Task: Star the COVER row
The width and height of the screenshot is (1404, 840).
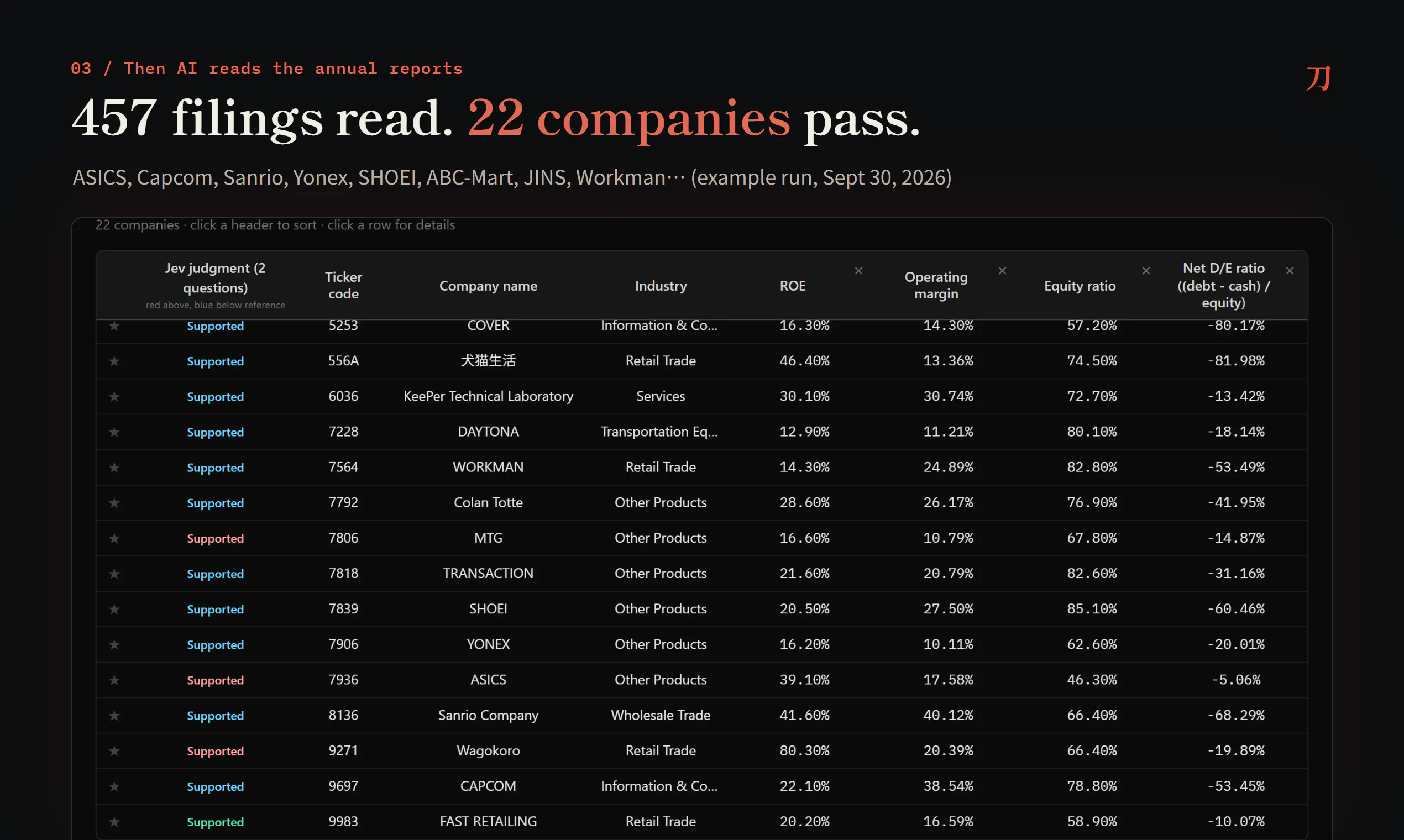Action: pos(114,326)
